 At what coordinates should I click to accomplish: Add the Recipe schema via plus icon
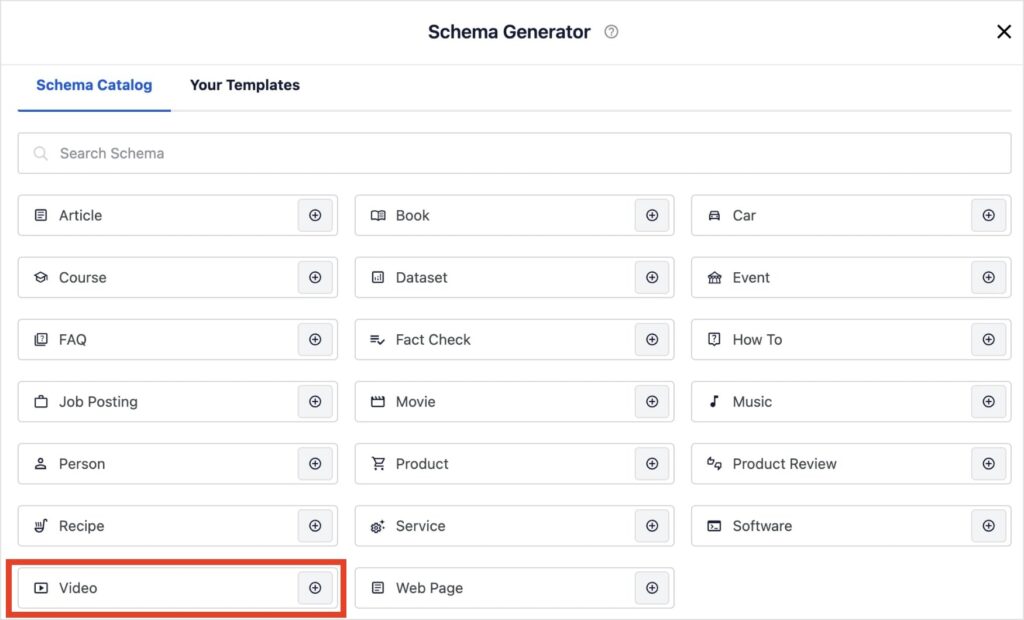315,526
